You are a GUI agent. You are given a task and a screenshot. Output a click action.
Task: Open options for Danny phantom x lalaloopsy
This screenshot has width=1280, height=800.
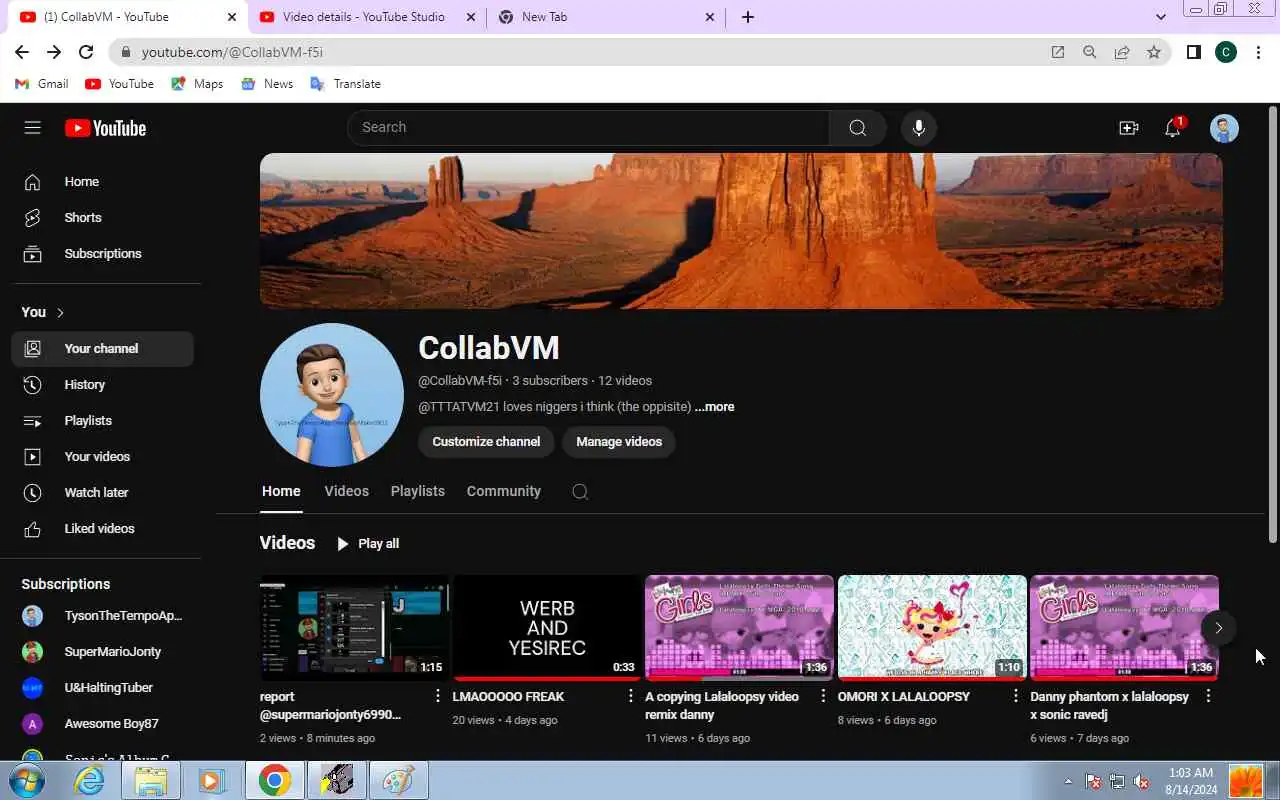tap(1208, 696)
